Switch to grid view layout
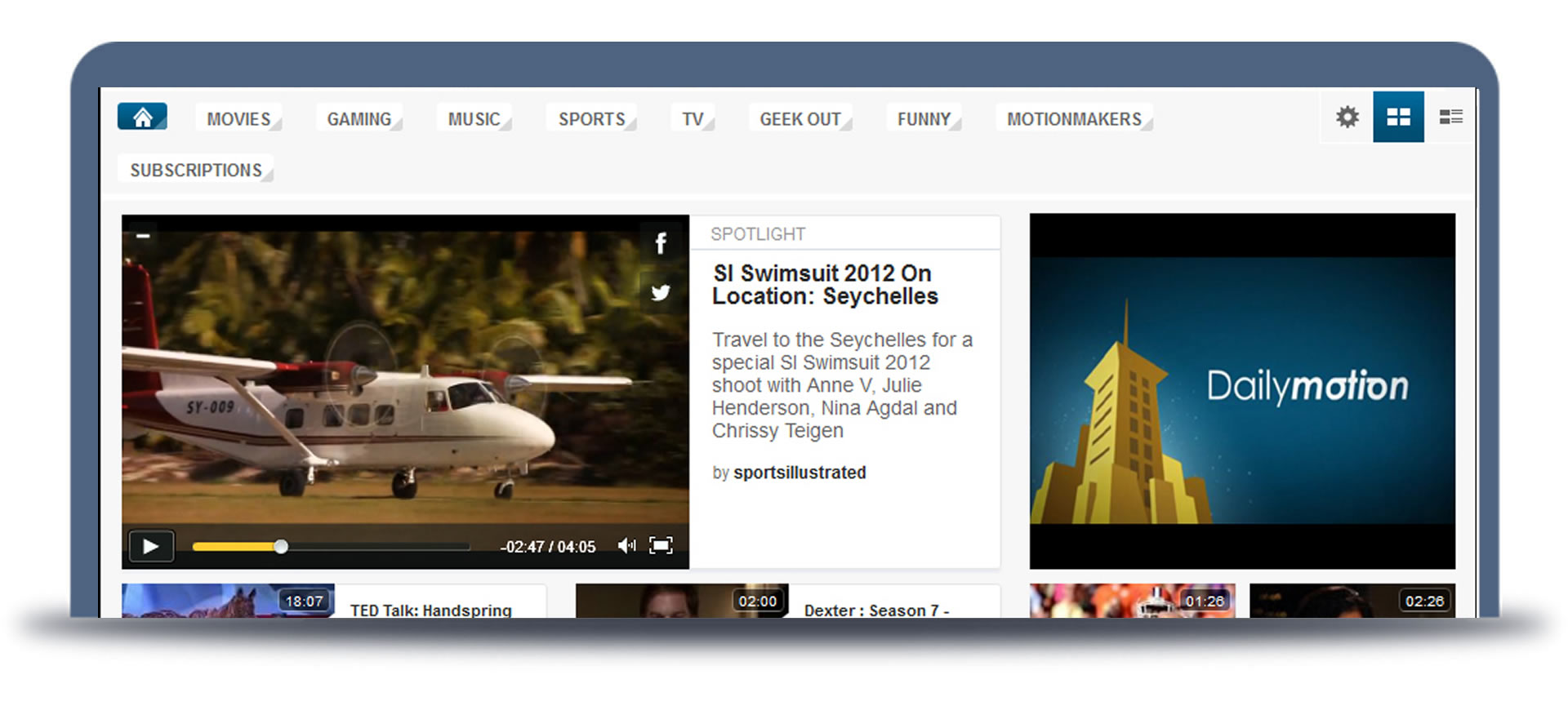The image size is (1568, 706). 1398,117
